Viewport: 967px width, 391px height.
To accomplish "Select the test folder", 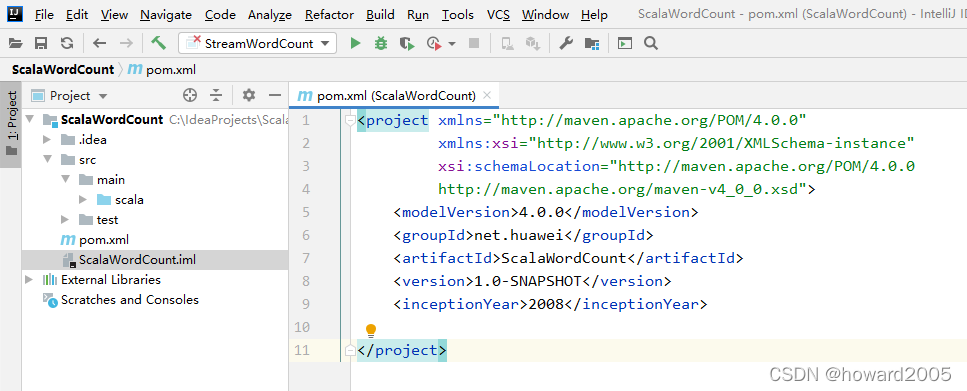I will [99, 220].
